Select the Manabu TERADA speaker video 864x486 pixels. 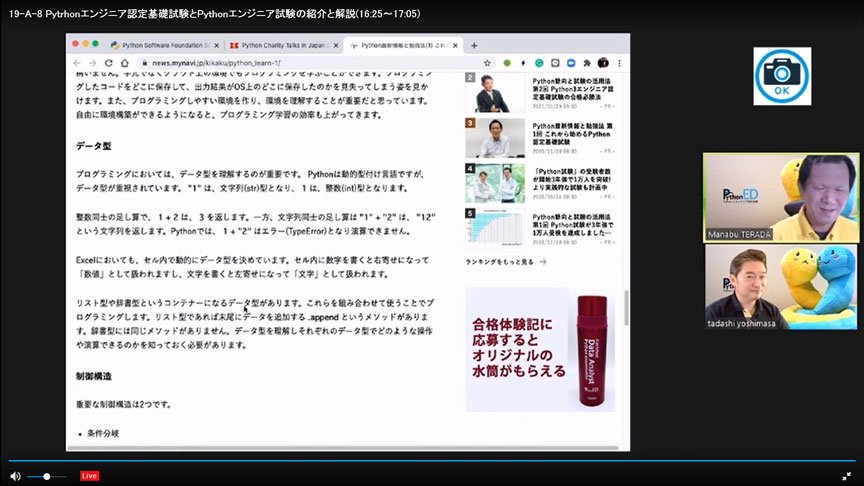coord(781,198)
